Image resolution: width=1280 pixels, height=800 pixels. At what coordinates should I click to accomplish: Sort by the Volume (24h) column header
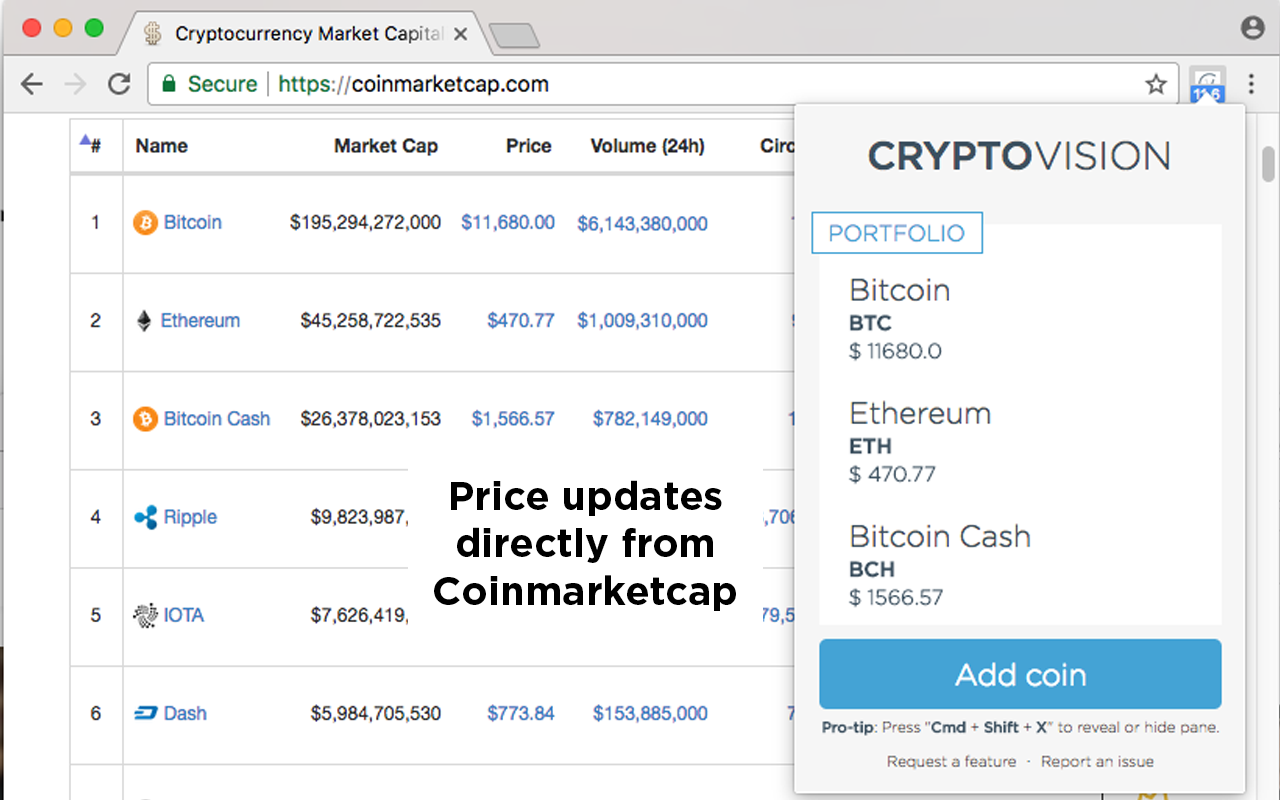(x=647, y=146)
